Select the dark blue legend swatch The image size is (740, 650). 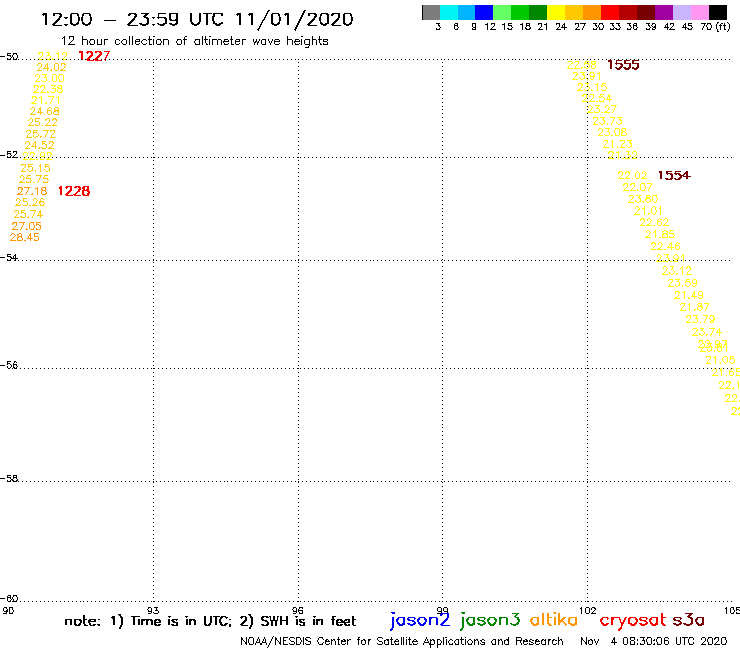tap(484, 12)
